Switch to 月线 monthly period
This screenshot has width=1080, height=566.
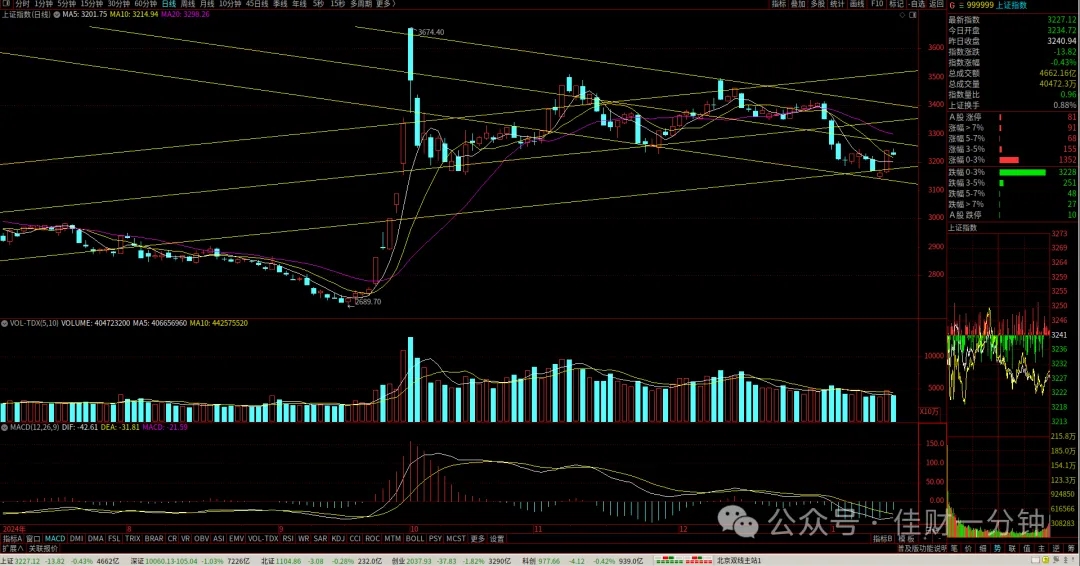[x=207, y=4]
